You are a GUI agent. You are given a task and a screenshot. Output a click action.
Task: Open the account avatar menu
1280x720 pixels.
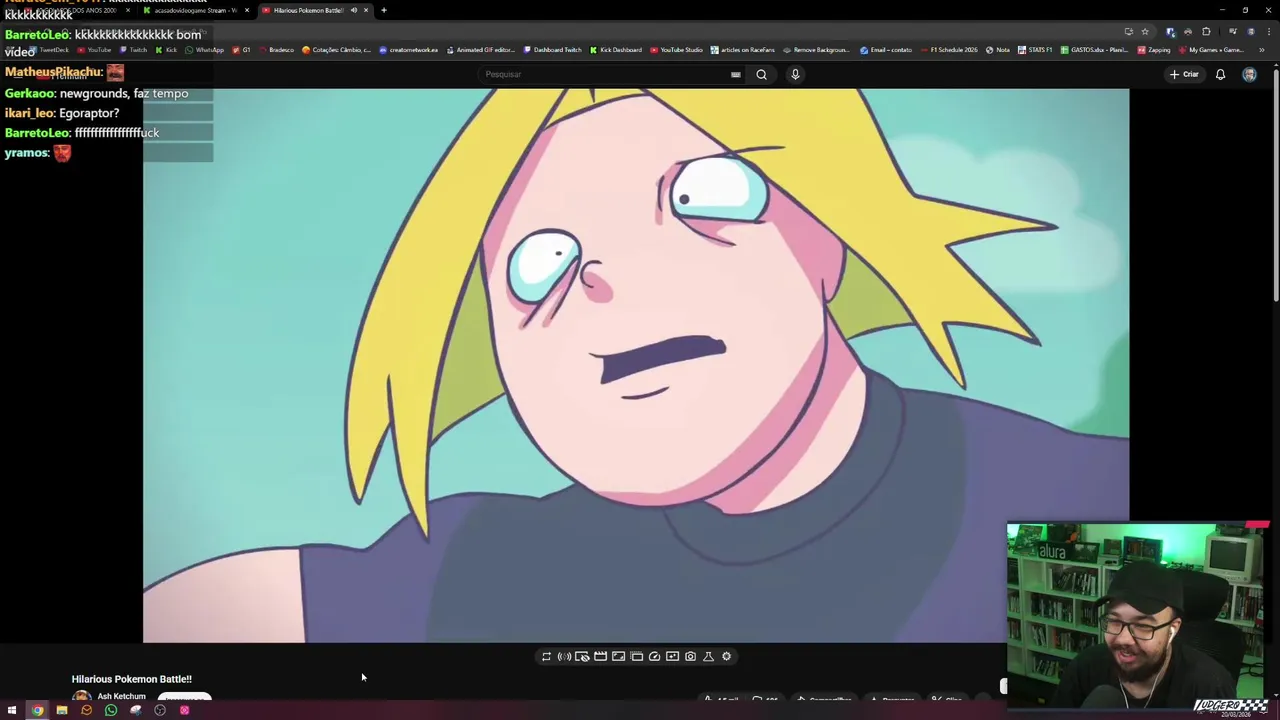(1249, 74)
